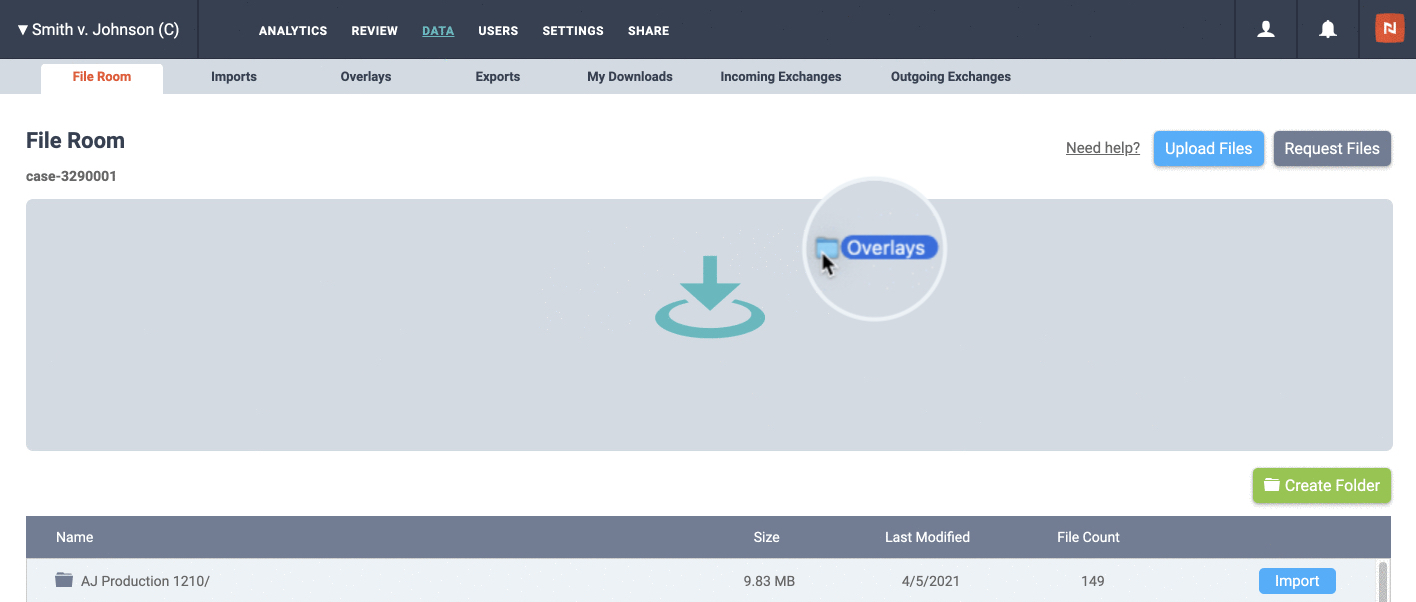Open the AJ Production 1210/ folder name
Viewport: 1416px width, 602px height.
(145, 581)
